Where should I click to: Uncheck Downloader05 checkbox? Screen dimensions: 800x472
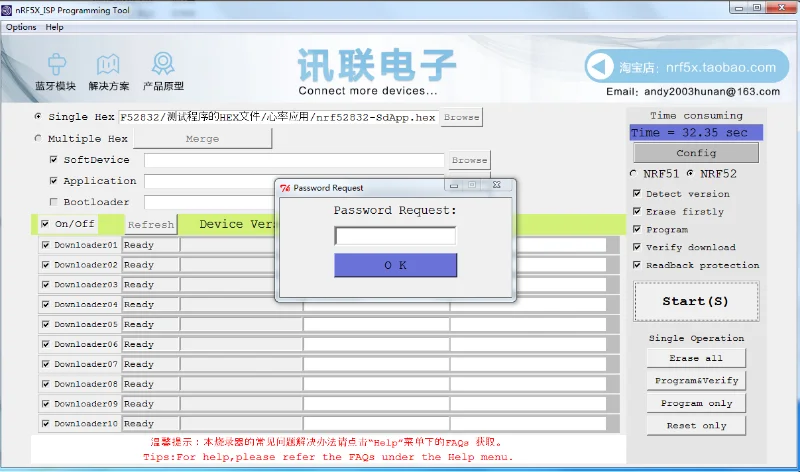coord(46,325)
